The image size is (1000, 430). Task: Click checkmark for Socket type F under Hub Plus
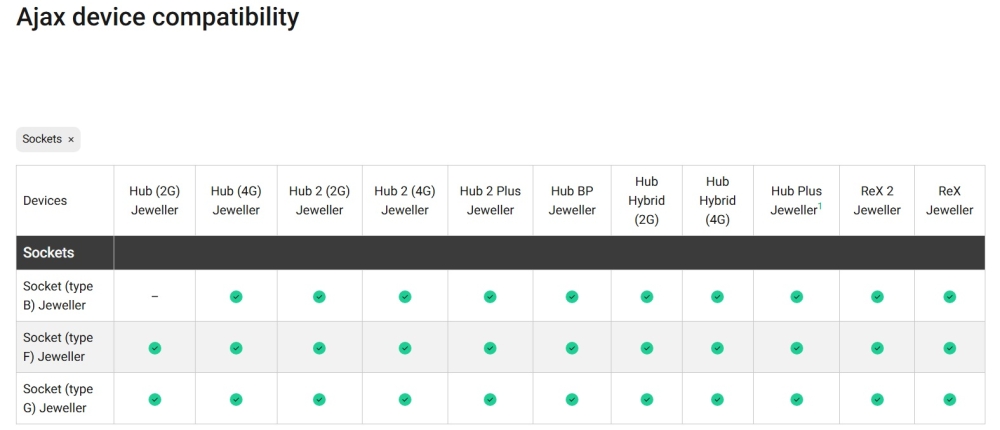796,348
